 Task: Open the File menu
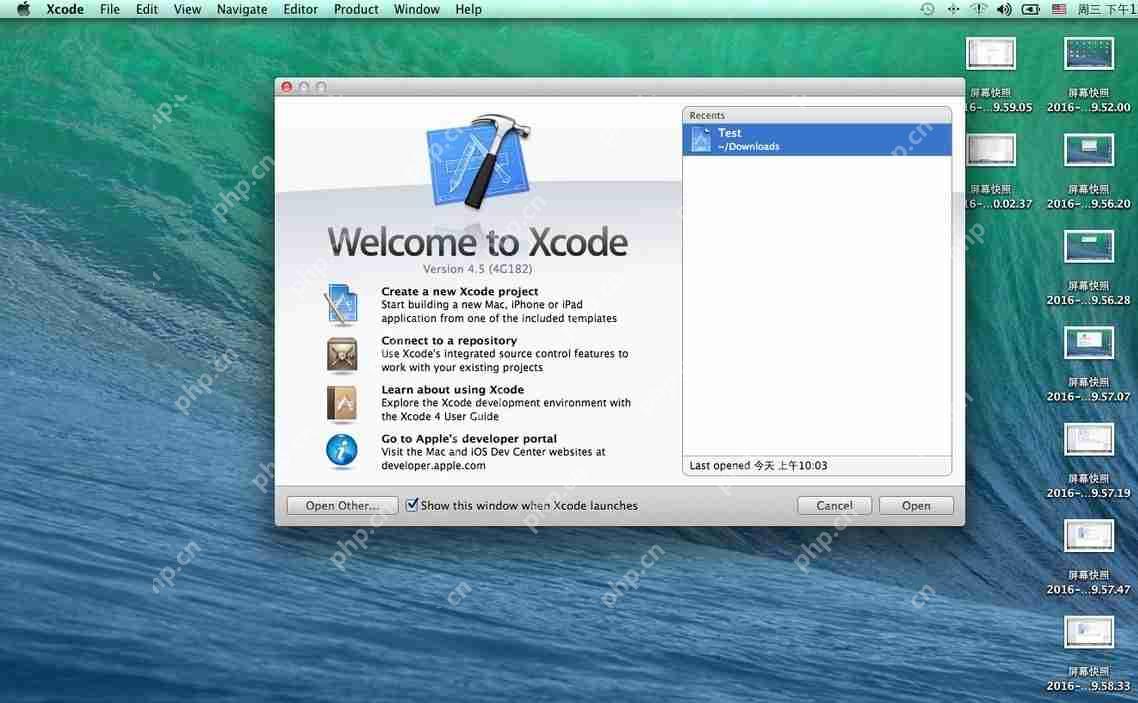pos(110,9)
